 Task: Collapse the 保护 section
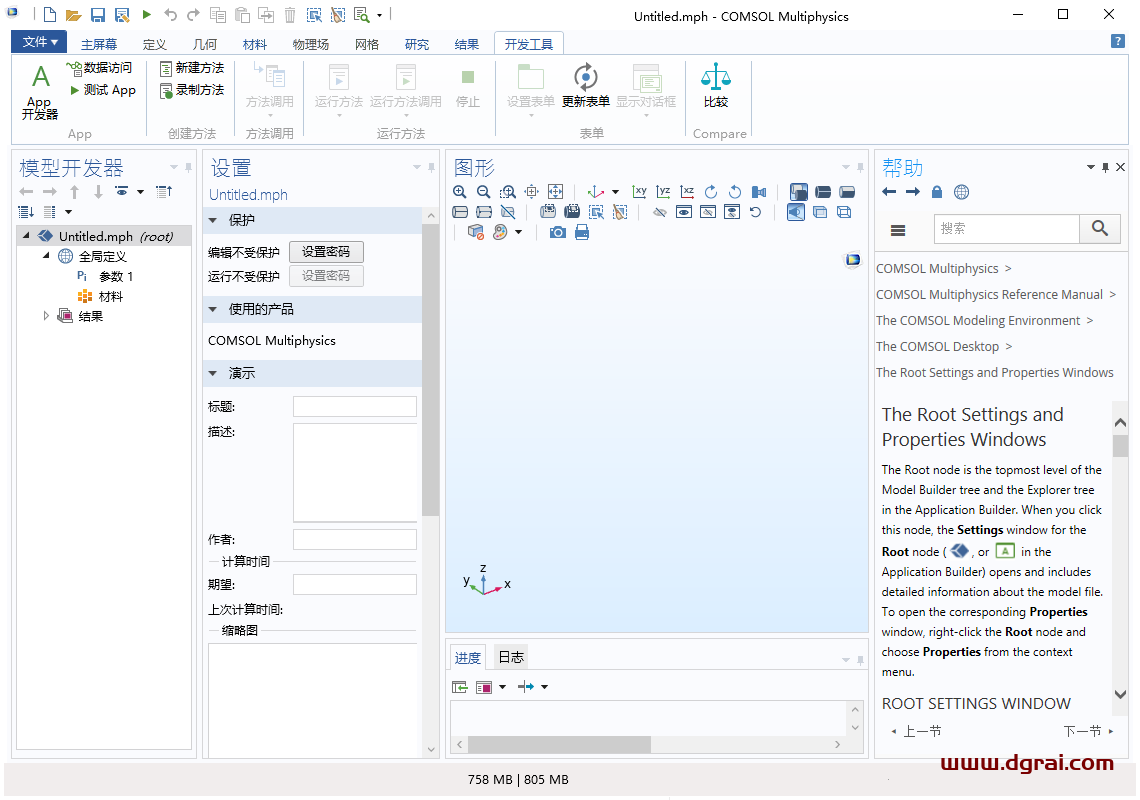pos(213,220)
